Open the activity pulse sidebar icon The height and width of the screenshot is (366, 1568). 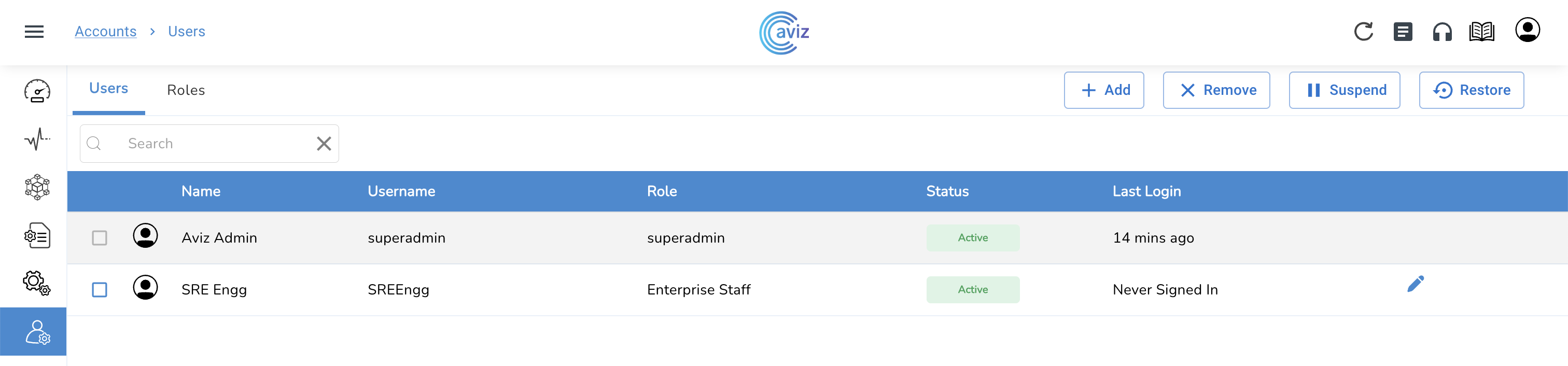[37, 139]
